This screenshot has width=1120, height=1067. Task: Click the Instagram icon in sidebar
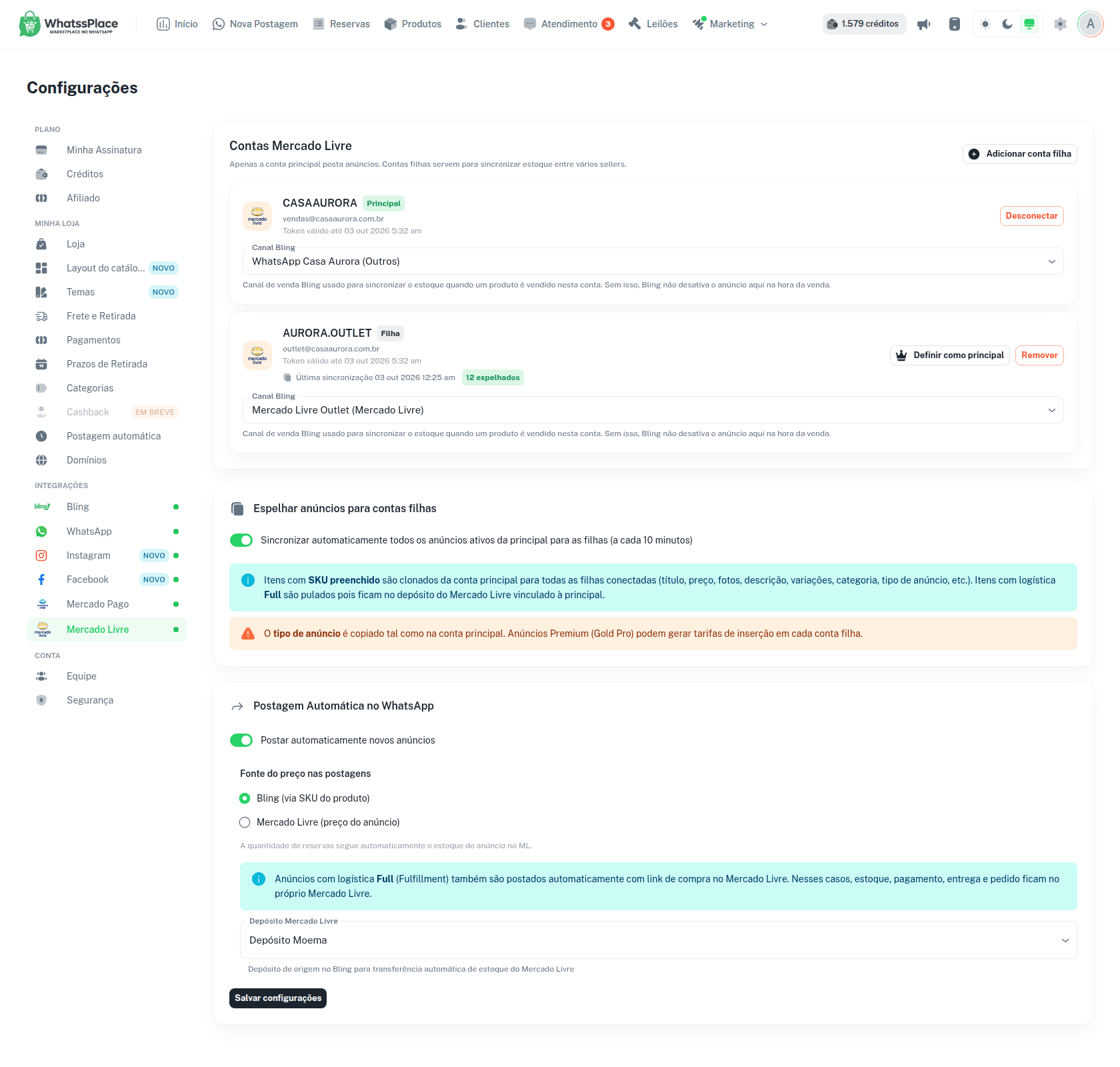pyautogui.click(x=41, y=556)
